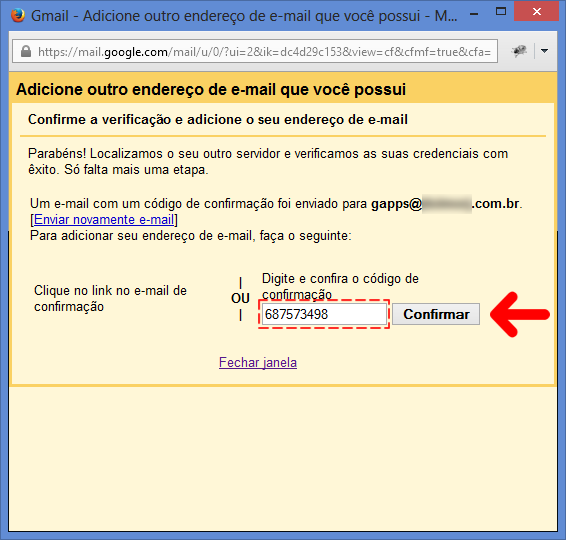The height and width of the screenshot is (540, 566).
Task: Click the 'Digite e confira o código' label
Action: tap(340, 286)
